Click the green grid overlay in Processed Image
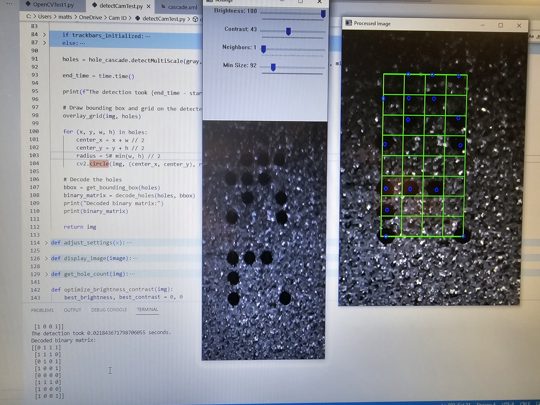The image size is (540, 405). tap(424, 155)
